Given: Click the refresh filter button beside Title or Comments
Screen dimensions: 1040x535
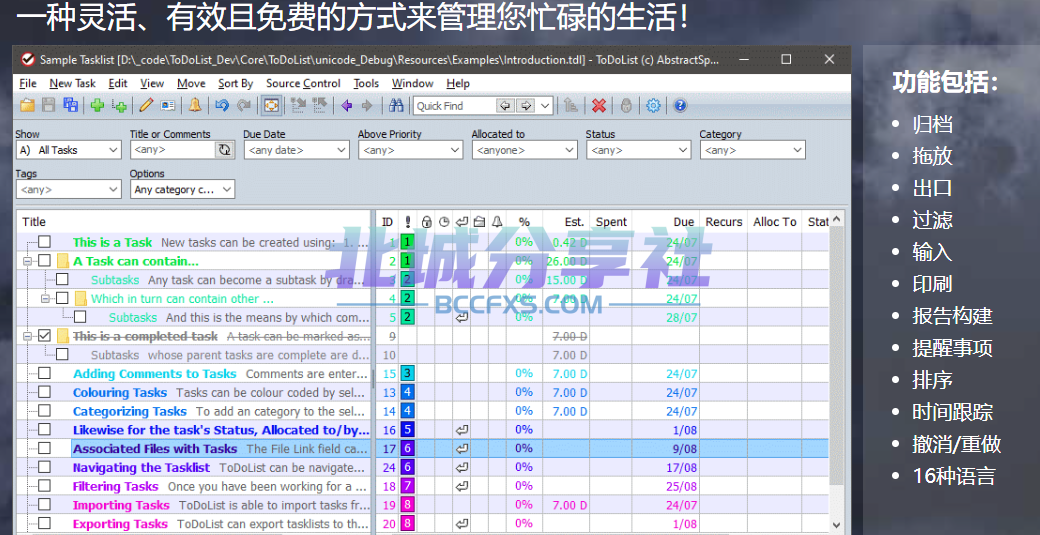Looking at the screenshot, I should click(226, 150).
